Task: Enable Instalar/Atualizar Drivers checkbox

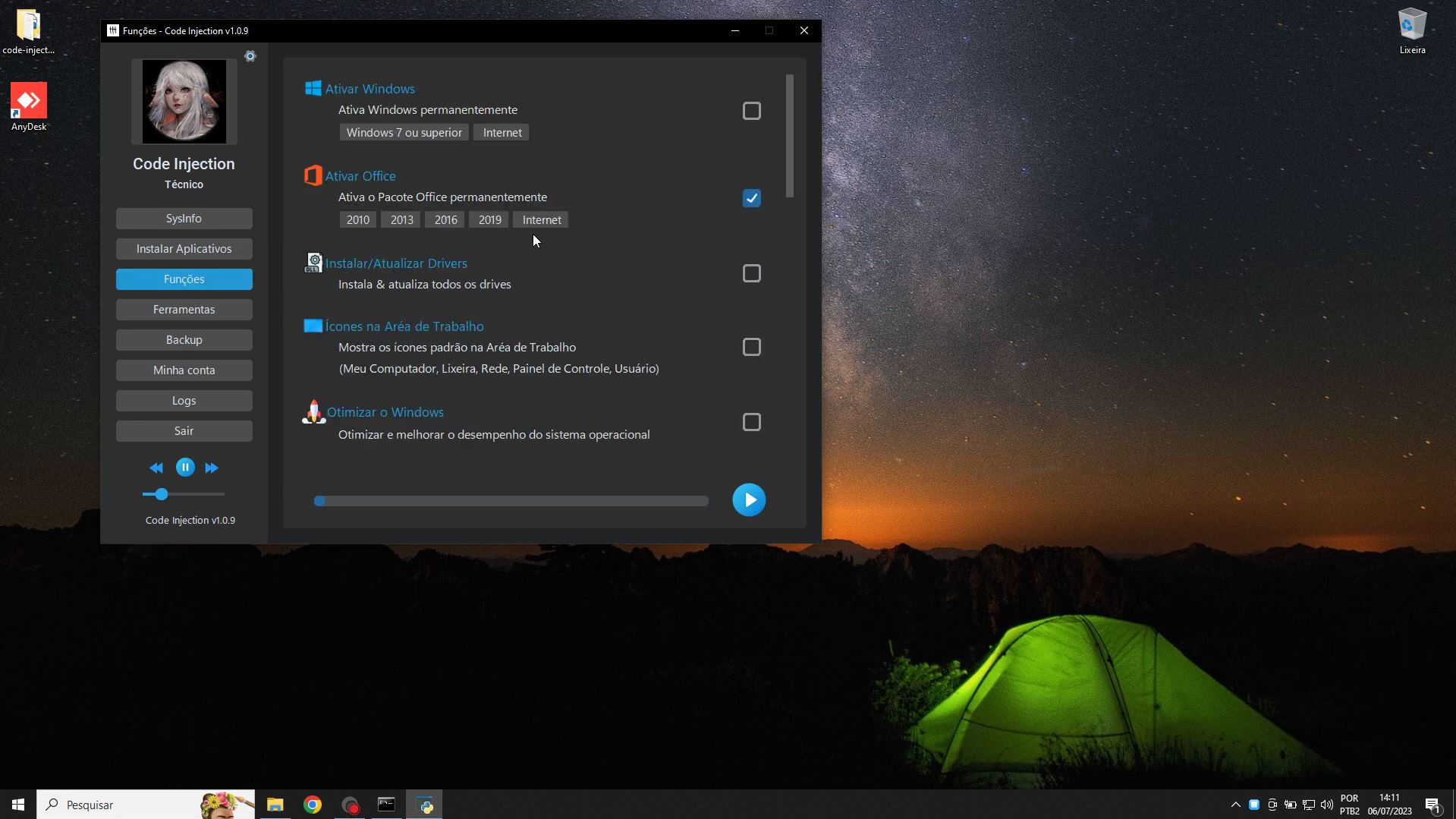Action: [751, 273]
